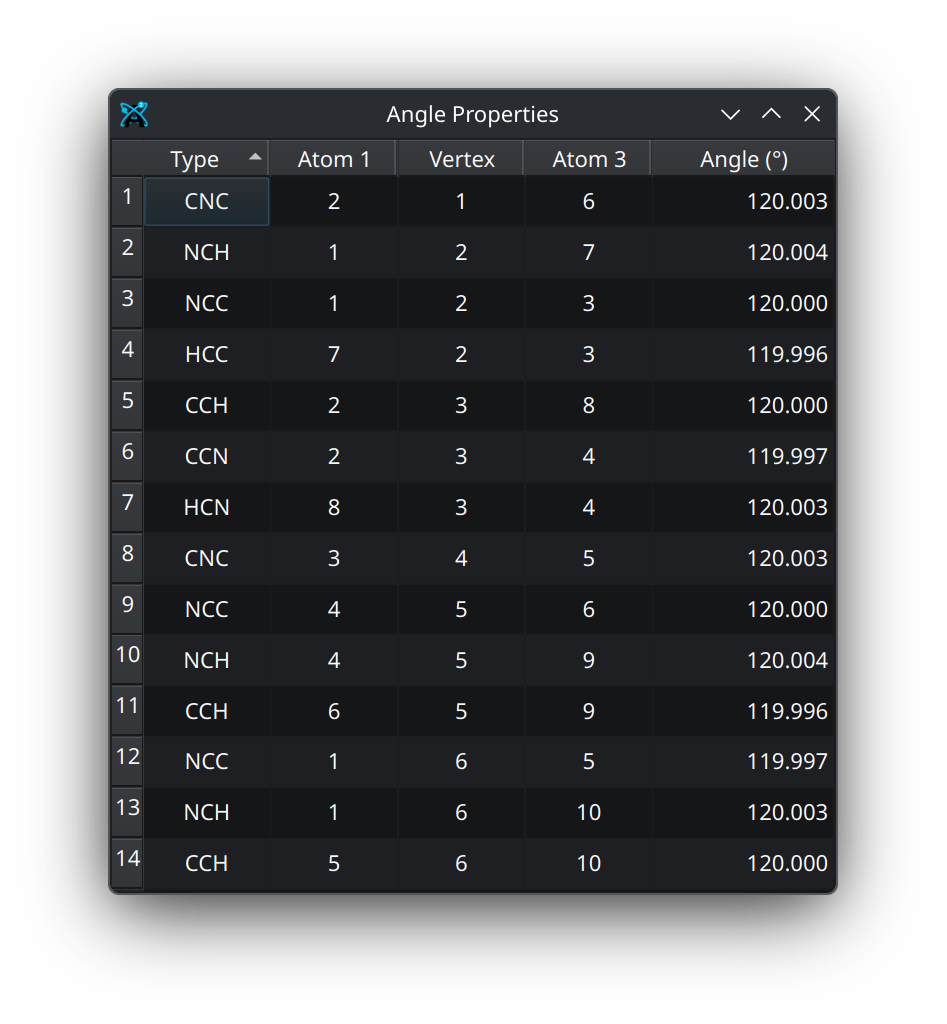Select the CNC cell in row 1
The width and height of the screenshot is (947, 1024).
[207, 202]
